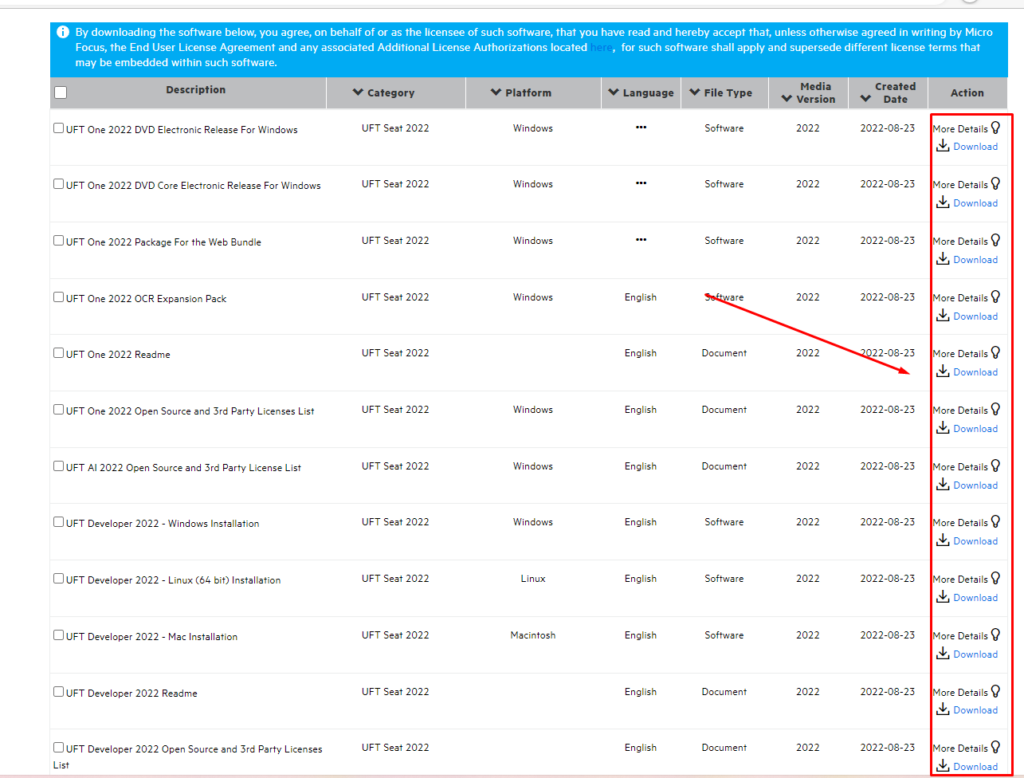Open the Media Version column dropdown
Image resolution: width=1024 pixels, height=778 pixels.
[x=787, y=99]
